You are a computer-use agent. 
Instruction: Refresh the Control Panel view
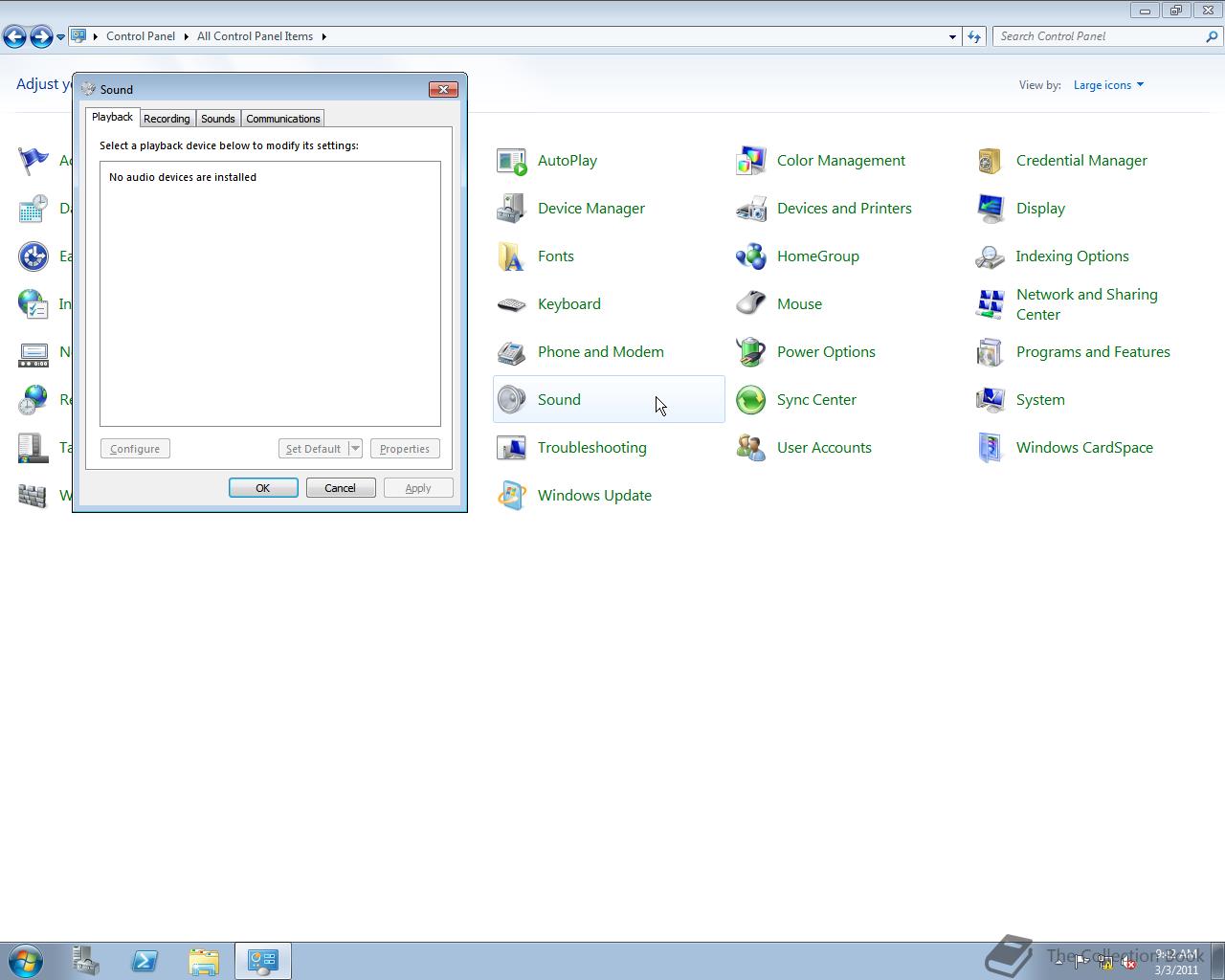click(974, 36)
